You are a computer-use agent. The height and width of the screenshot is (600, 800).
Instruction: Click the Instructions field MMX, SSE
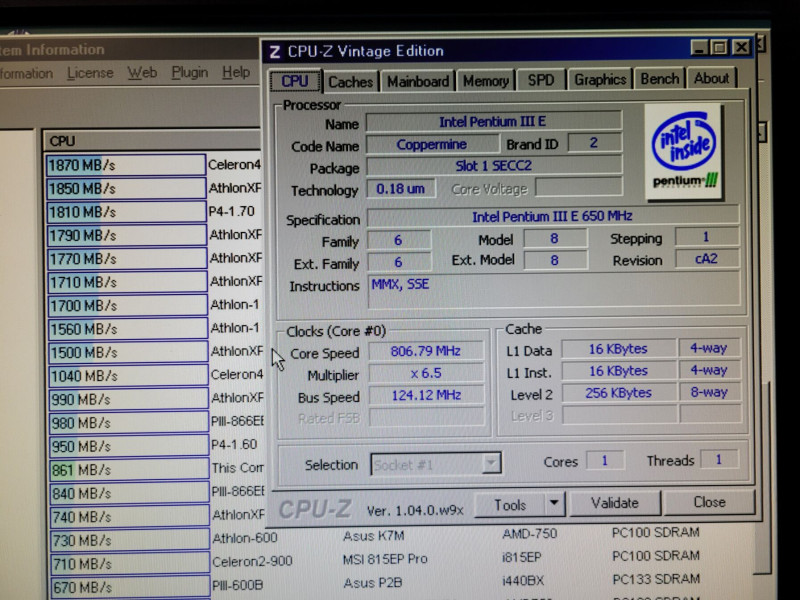tap(554, 290)
